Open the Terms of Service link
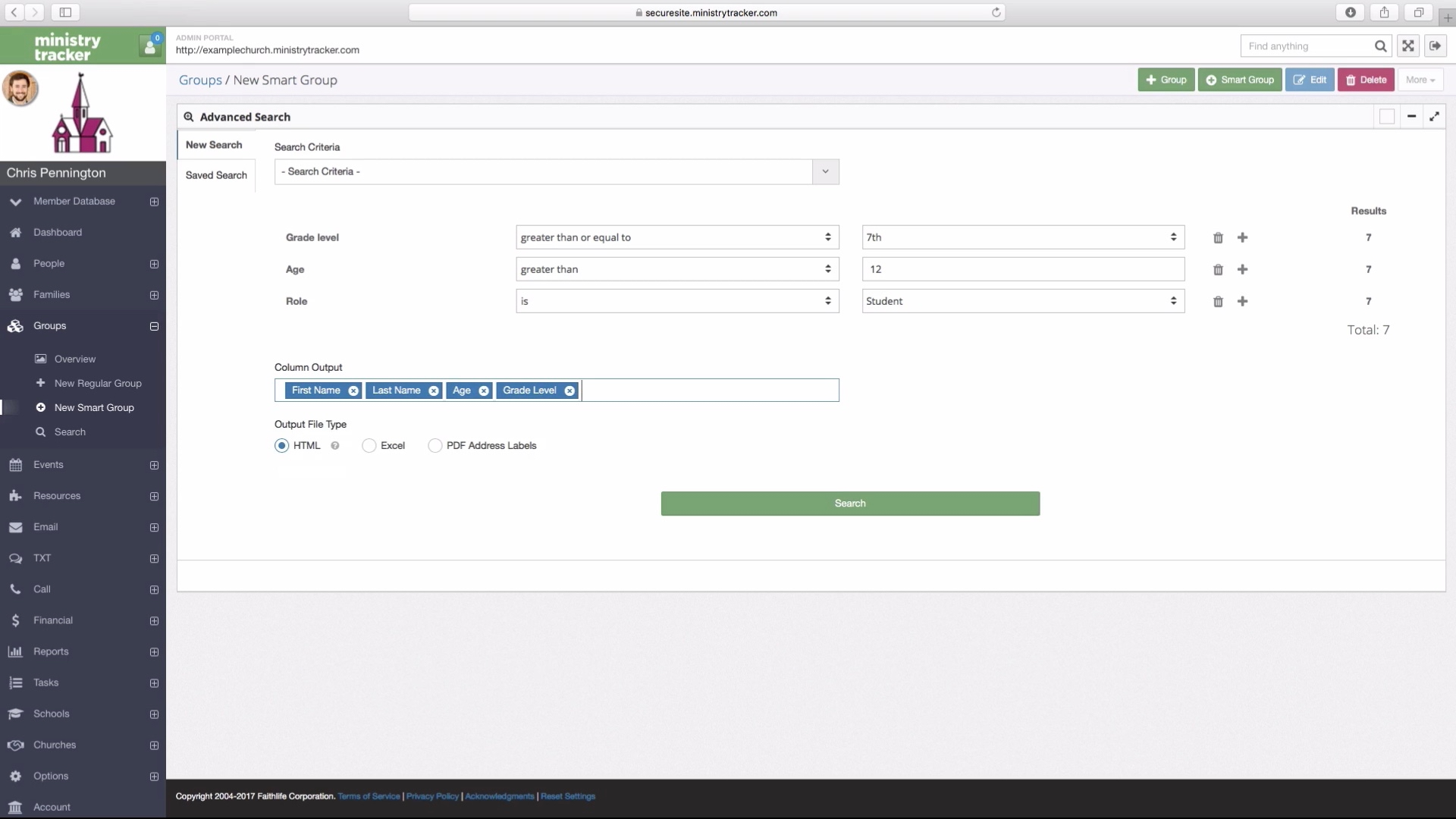 pos(369,796)
